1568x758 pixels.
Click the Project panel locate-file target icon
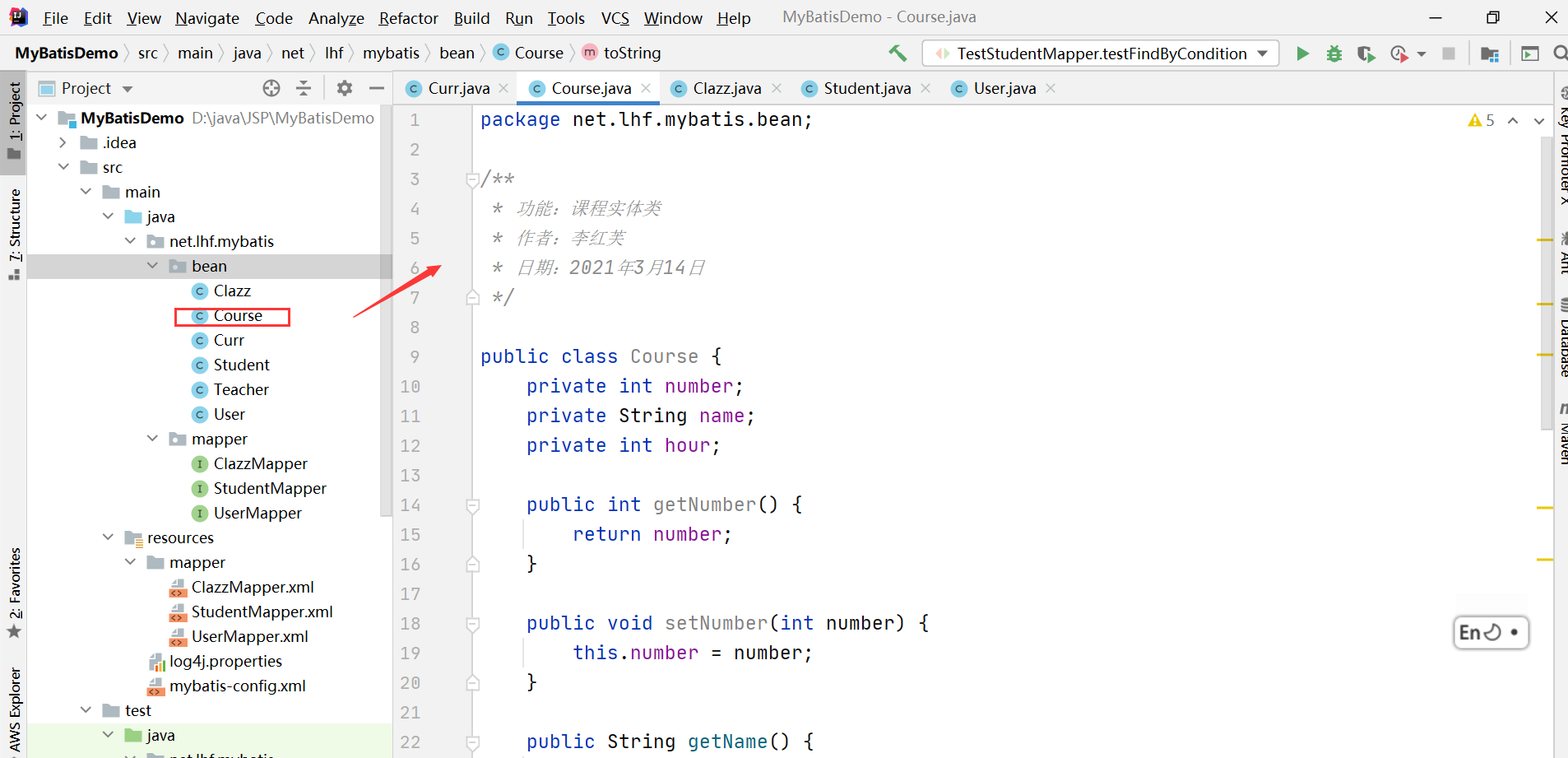(x=271, y=88)
